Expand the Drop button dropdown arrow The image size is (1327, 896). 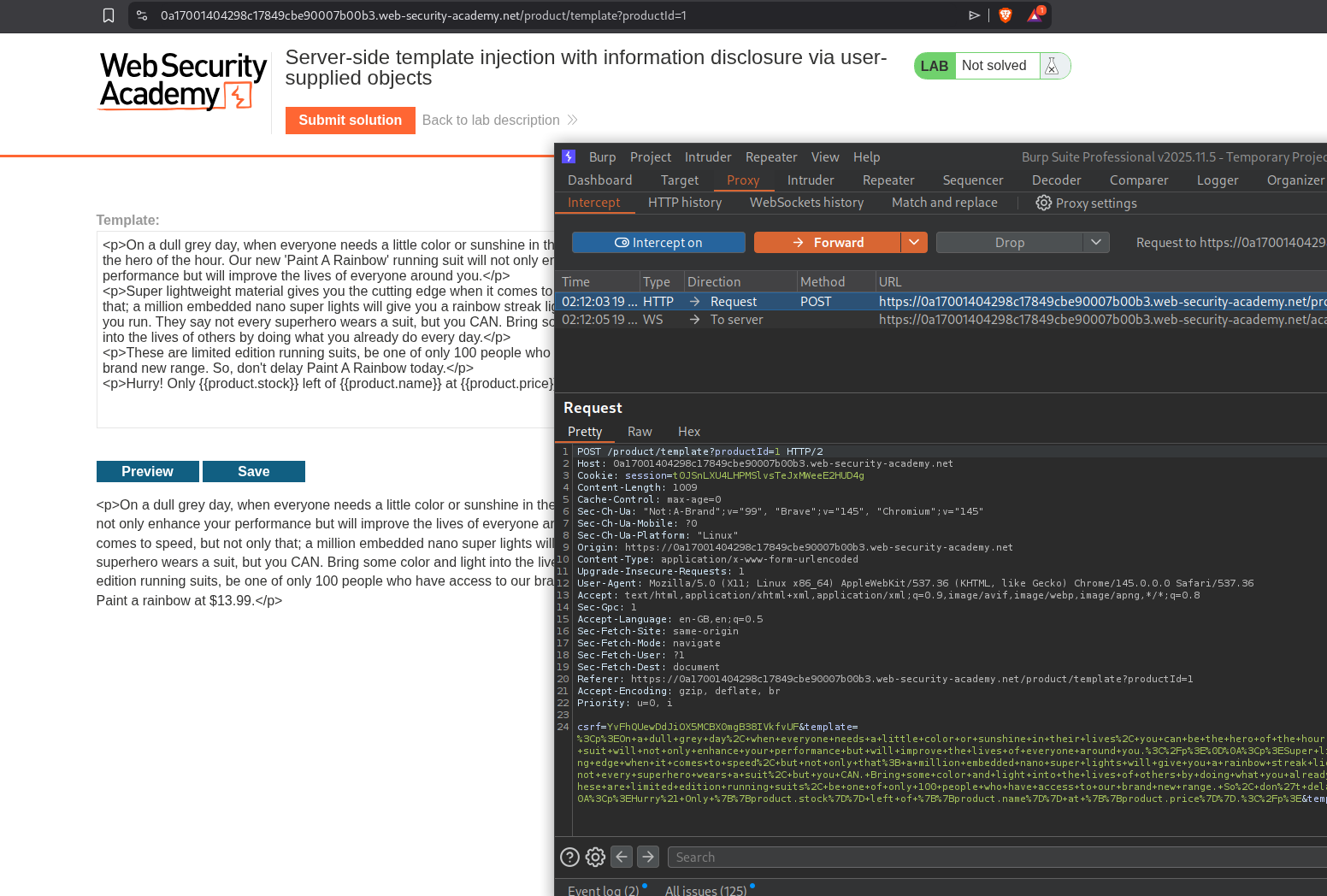[1096, 243]
